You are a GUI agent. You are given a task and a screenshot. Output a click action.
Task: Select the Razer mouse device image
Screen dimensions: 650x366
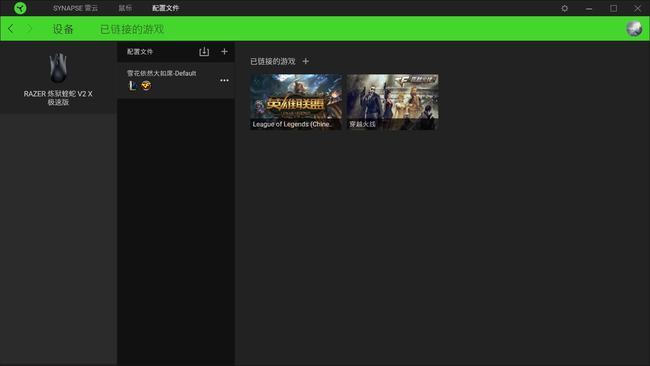(x=58, y=68)
